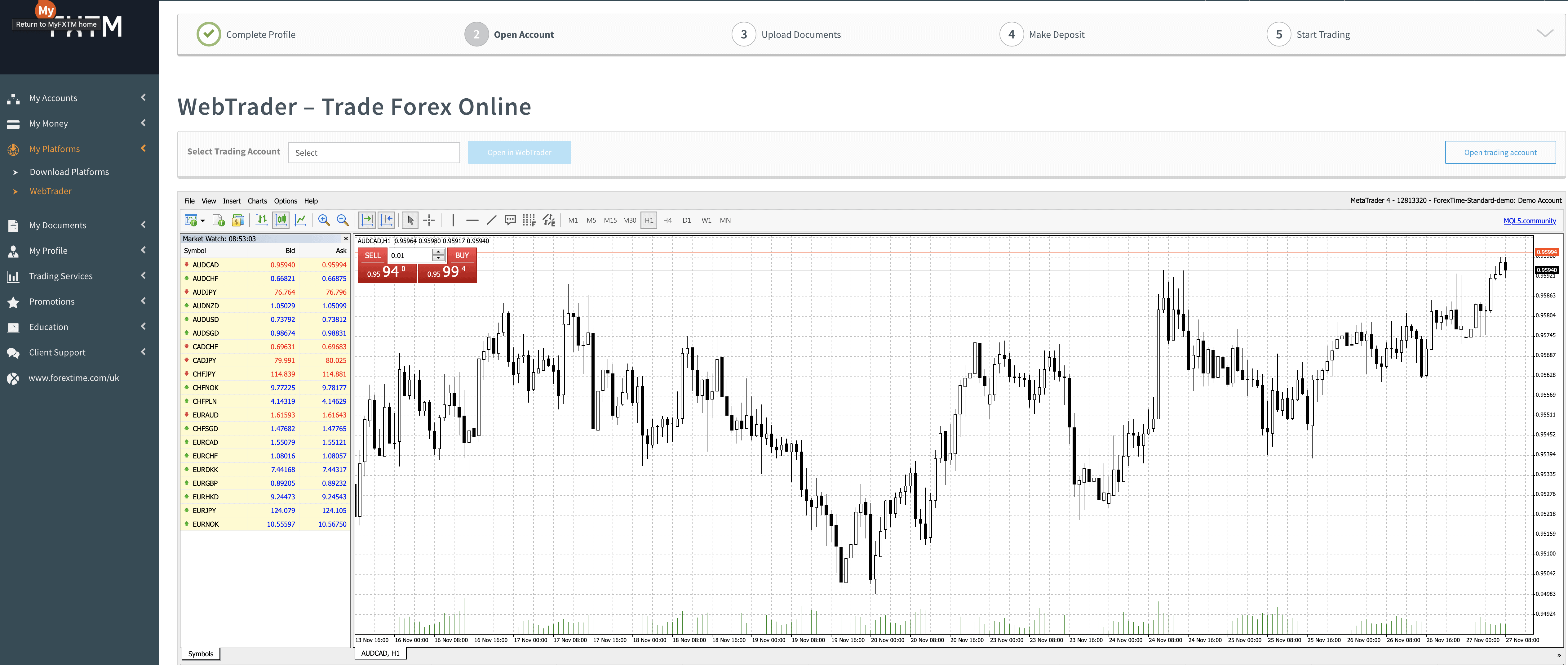Toggle the auto scroll chart button
The image size is (1568, 665).
pos(367,221)
